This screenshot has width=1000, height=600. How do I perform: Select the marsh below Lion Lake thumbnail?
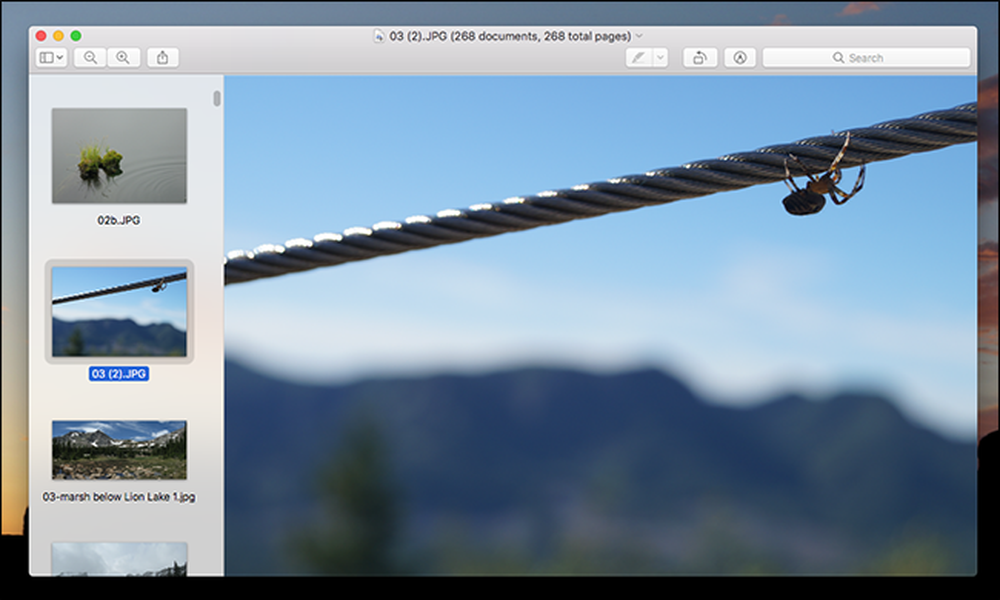point(119,450)
